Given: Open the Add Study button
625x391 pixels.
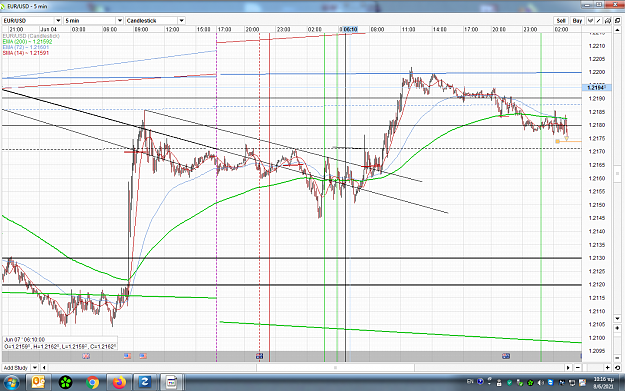Looking at the screenshot, I should [16, 367].
